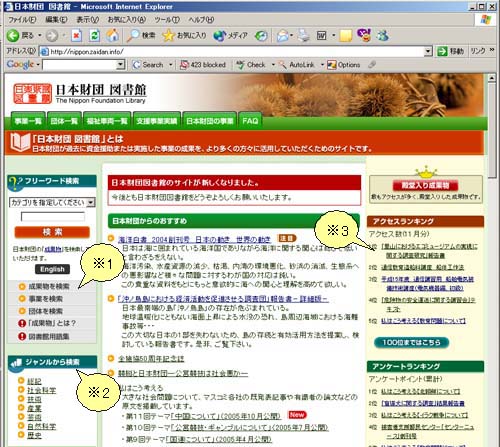Go to the Home page icon
The height and width of the screenshot is (447, 500).
pyautogui.click(x=113, y=35)
